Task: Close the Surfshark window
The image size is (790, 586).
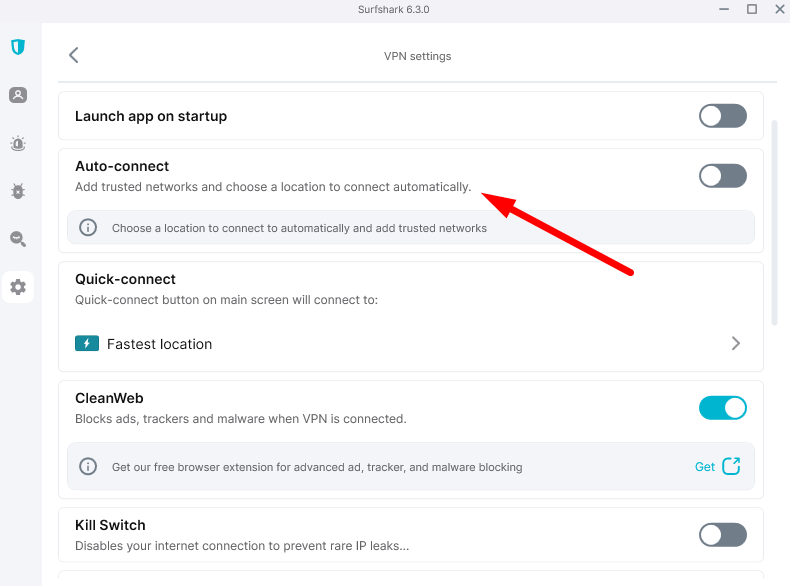Action: pos(779,9)
